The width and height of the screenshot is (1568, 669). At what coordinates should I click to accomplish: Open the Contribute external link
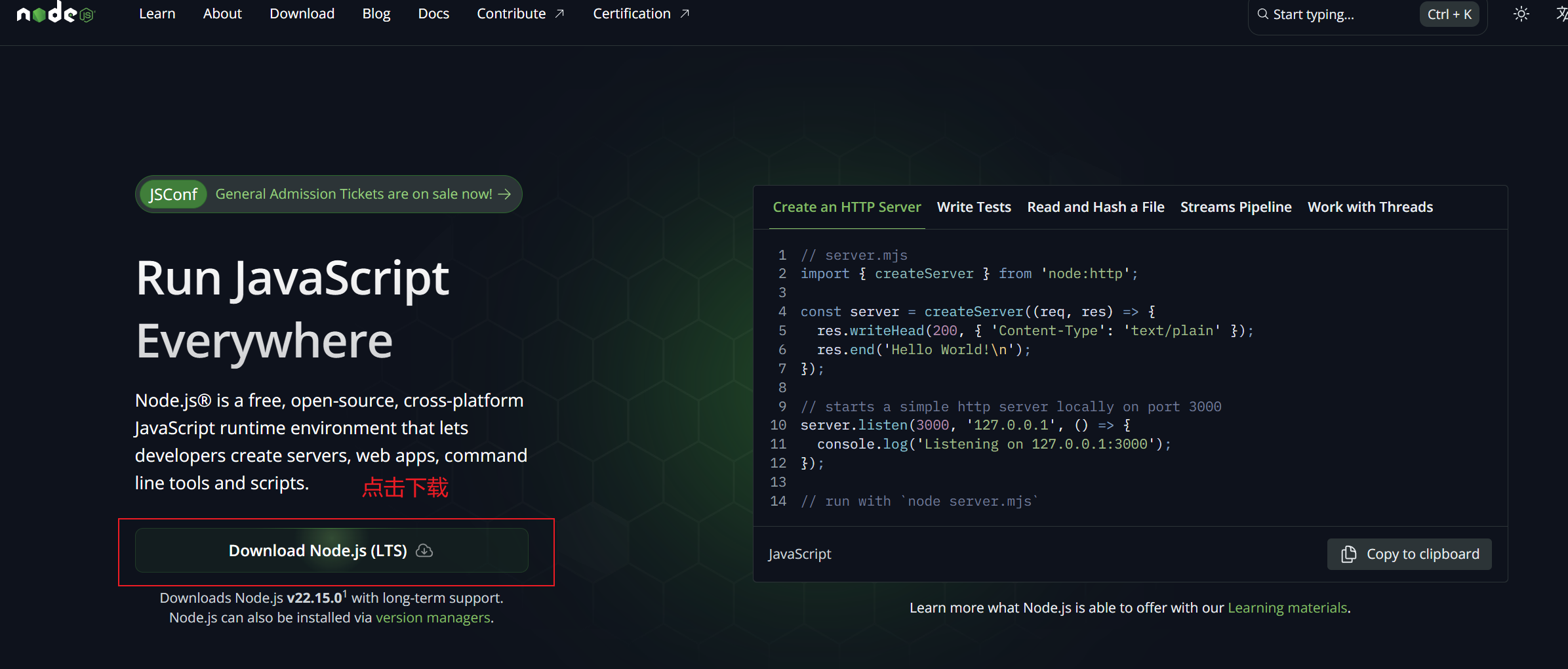[x=521, y=14]
